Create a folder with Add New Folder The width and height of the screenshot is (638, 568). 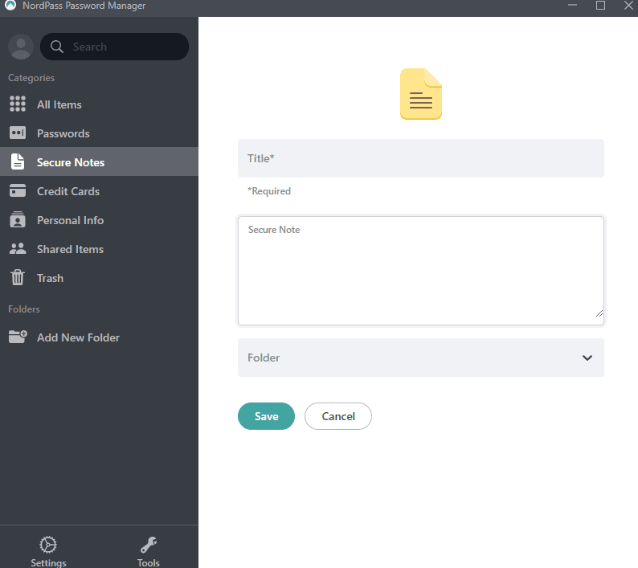pos(99,337)
